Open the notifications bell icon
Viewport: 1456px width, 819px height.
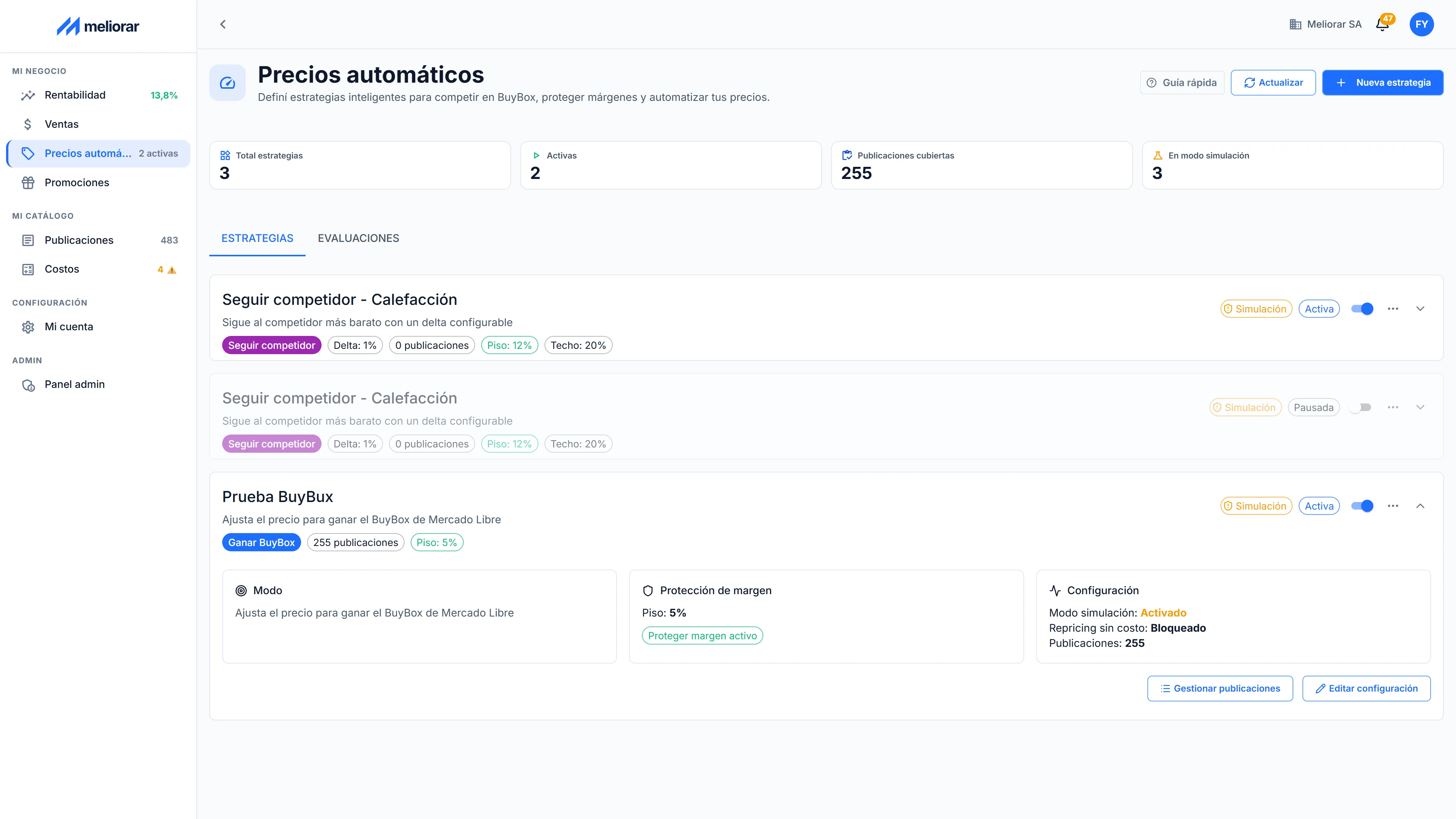[x=1382, y=24]
